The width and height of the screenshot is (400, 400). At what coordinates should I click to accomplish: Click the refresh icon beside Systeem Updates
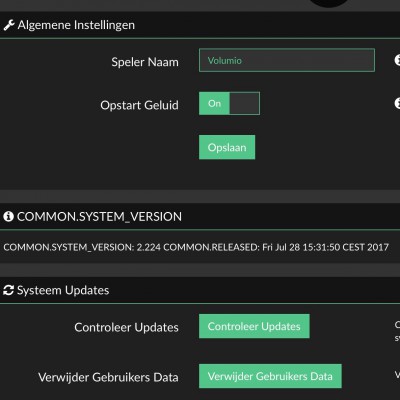8,290
